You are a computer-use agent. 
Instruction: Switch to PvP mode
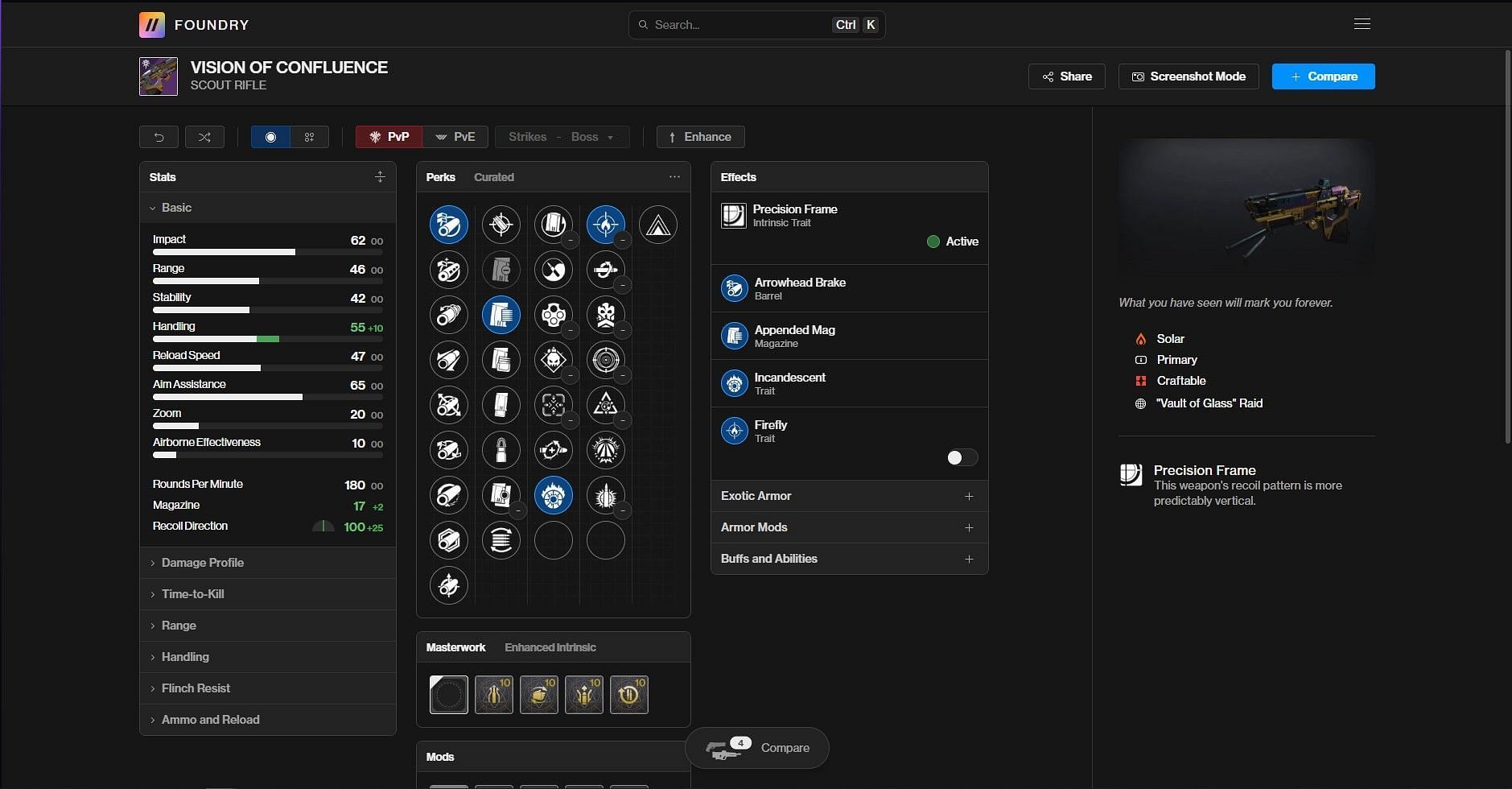(x=389, y=137)
